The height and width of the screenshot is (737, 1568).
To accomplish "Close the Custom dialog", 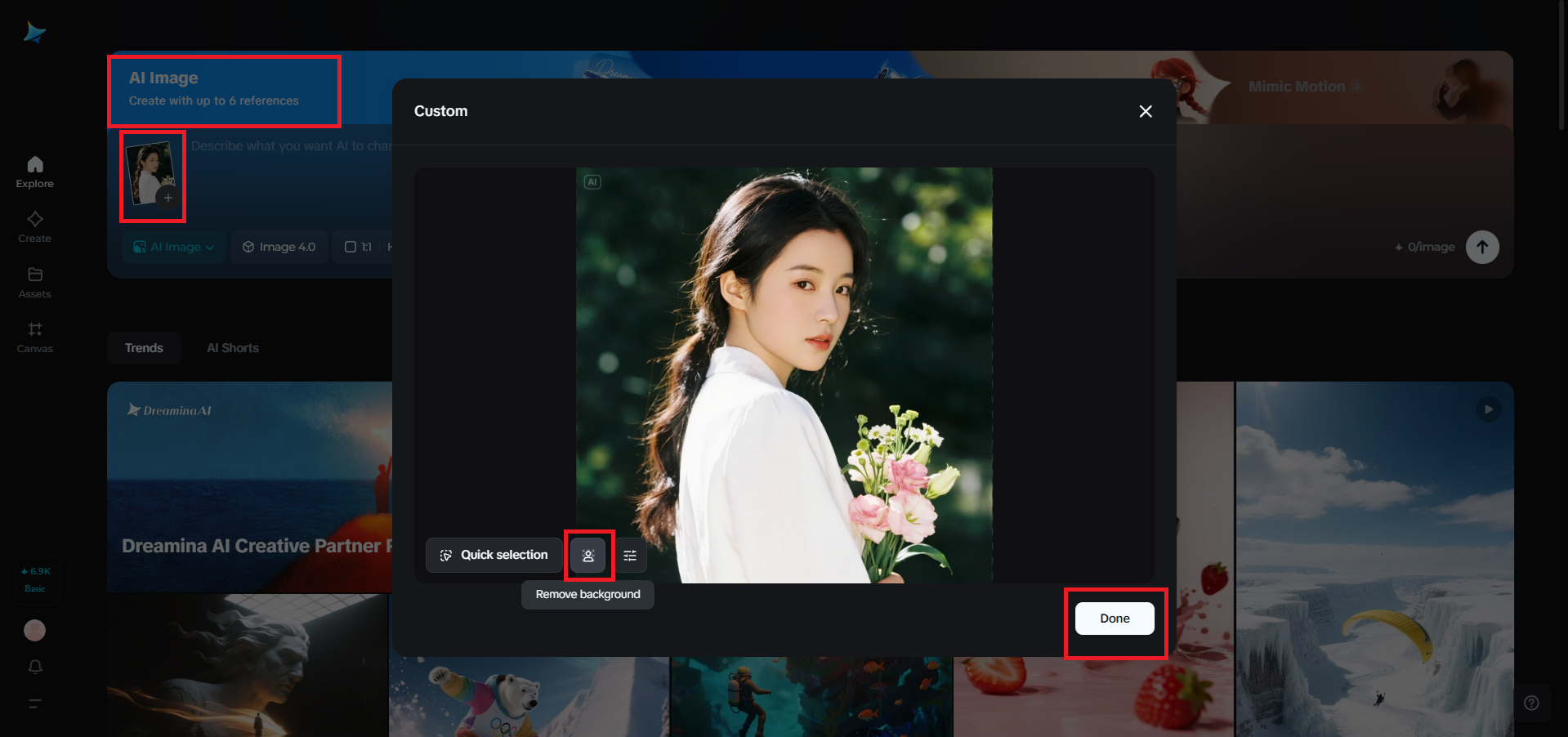I will coord(1146,111).
